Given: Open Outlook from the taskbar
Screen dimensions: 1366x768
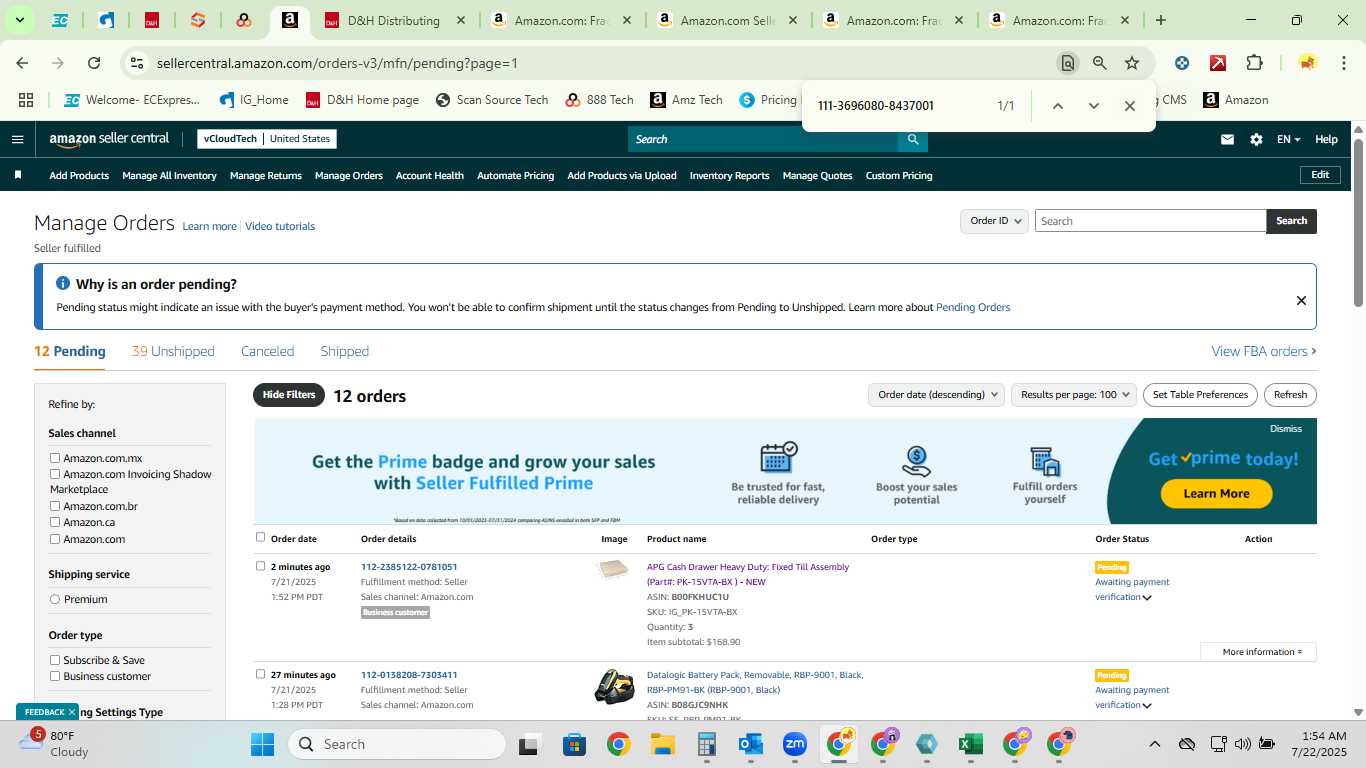Looking at the screenshot, I should point(750,744).
